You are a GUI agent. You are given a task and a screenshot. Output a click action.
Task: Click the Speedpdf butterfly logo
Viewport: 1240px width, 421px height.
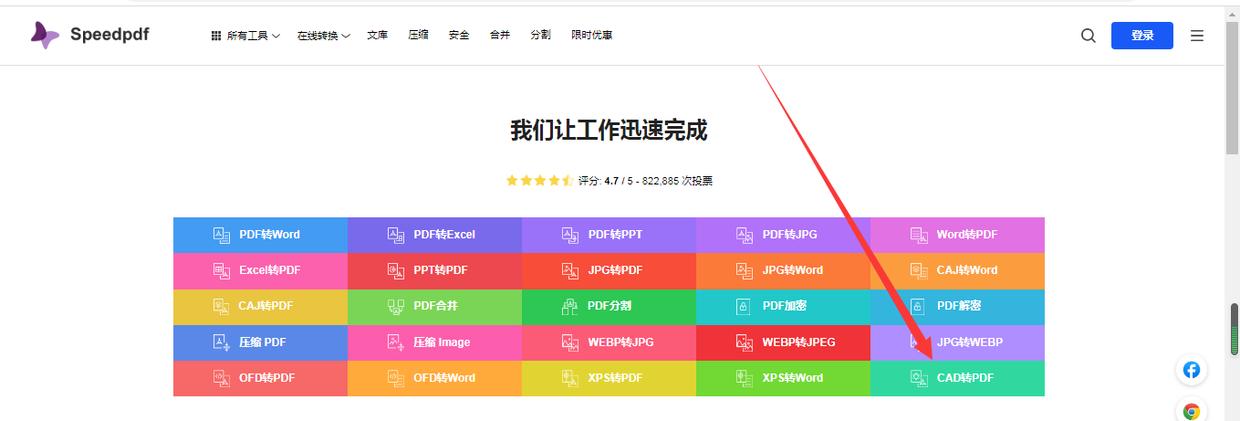click(44, 35)
